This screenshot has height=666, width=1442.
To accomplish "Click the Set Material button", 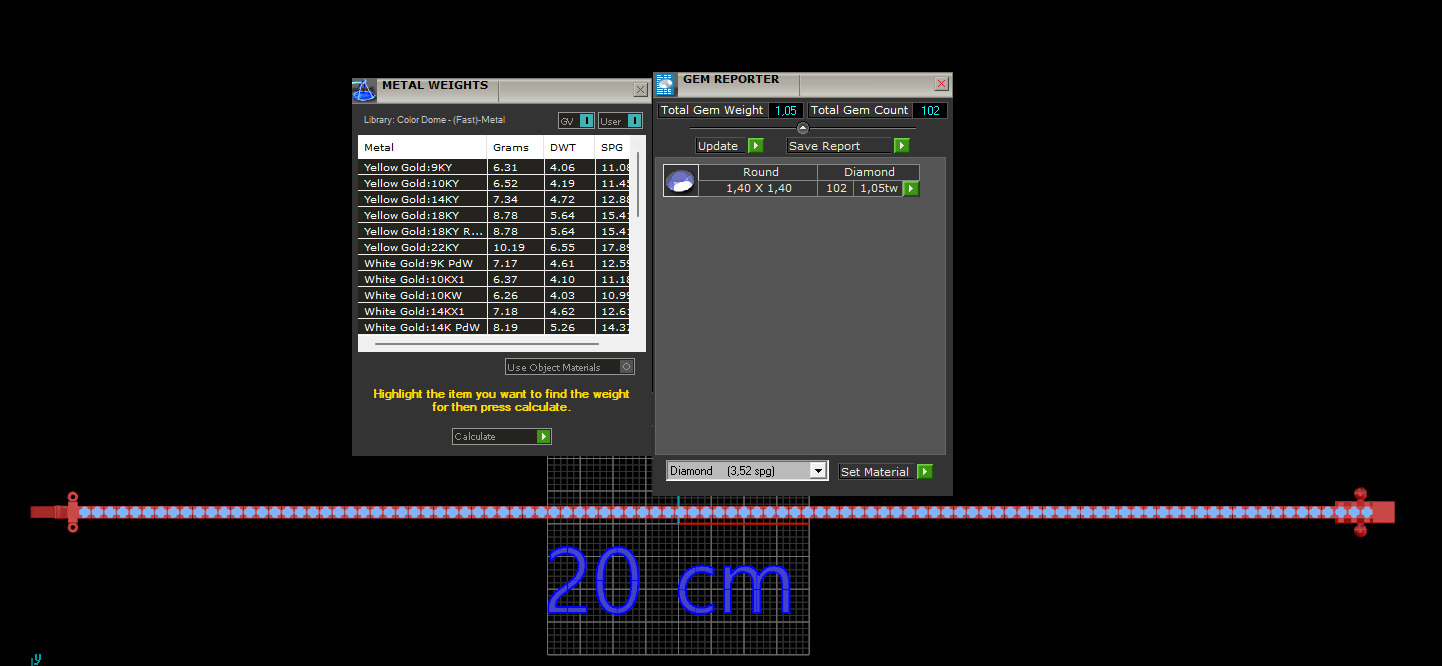I will pos(885,471).
